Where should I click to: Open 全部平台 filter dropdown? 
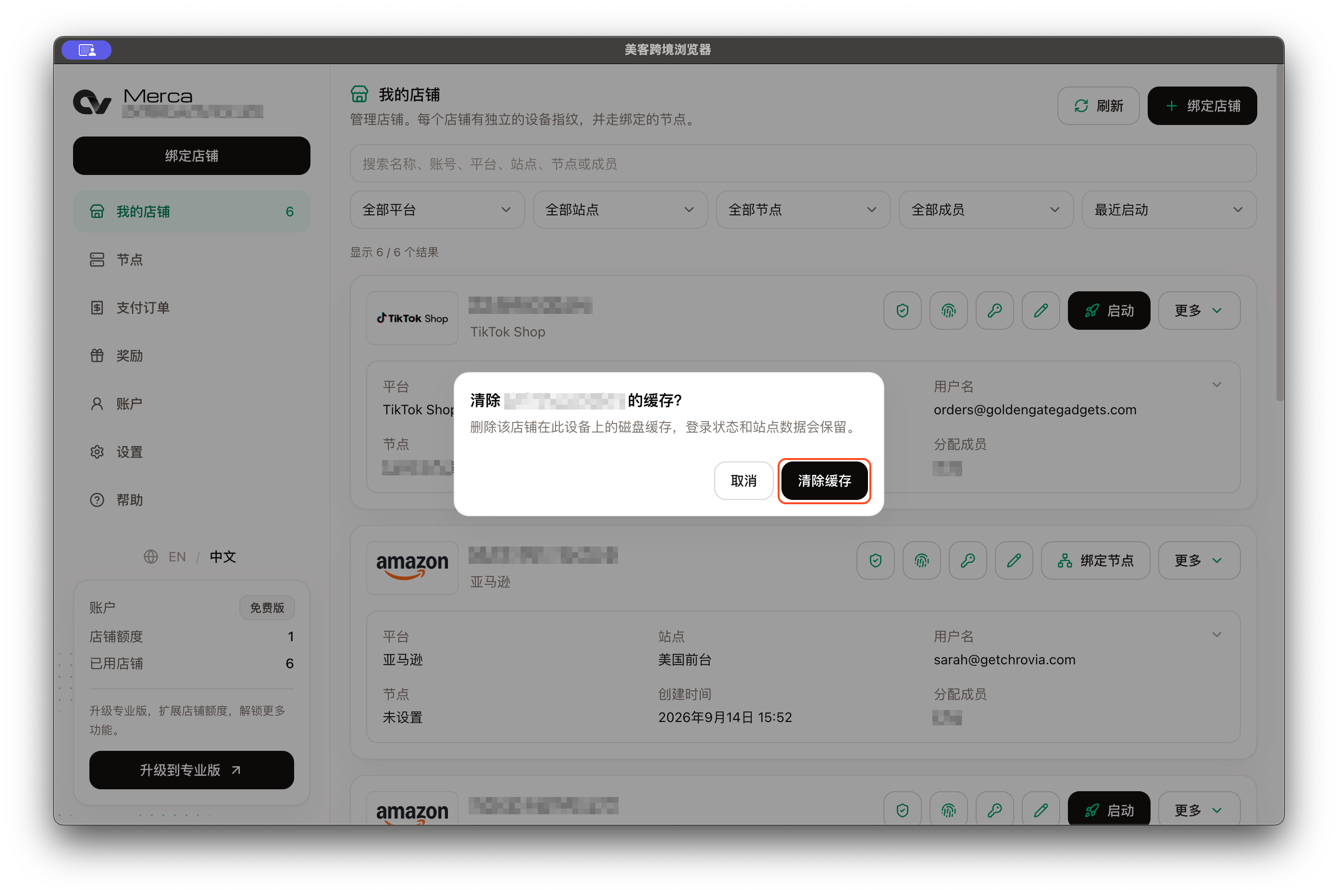pos(437,210)
